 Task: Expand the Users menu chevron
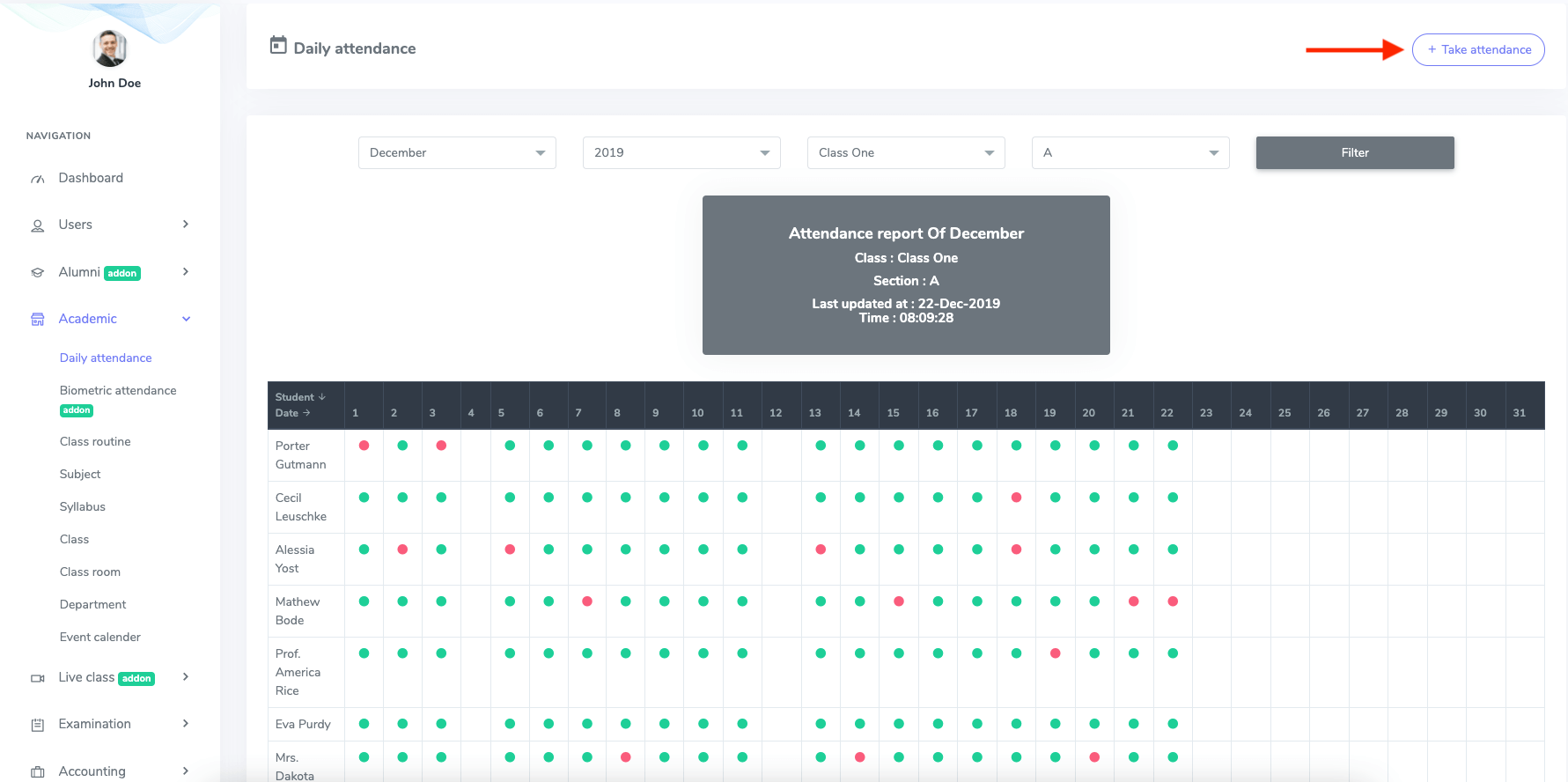click(186, 225)
